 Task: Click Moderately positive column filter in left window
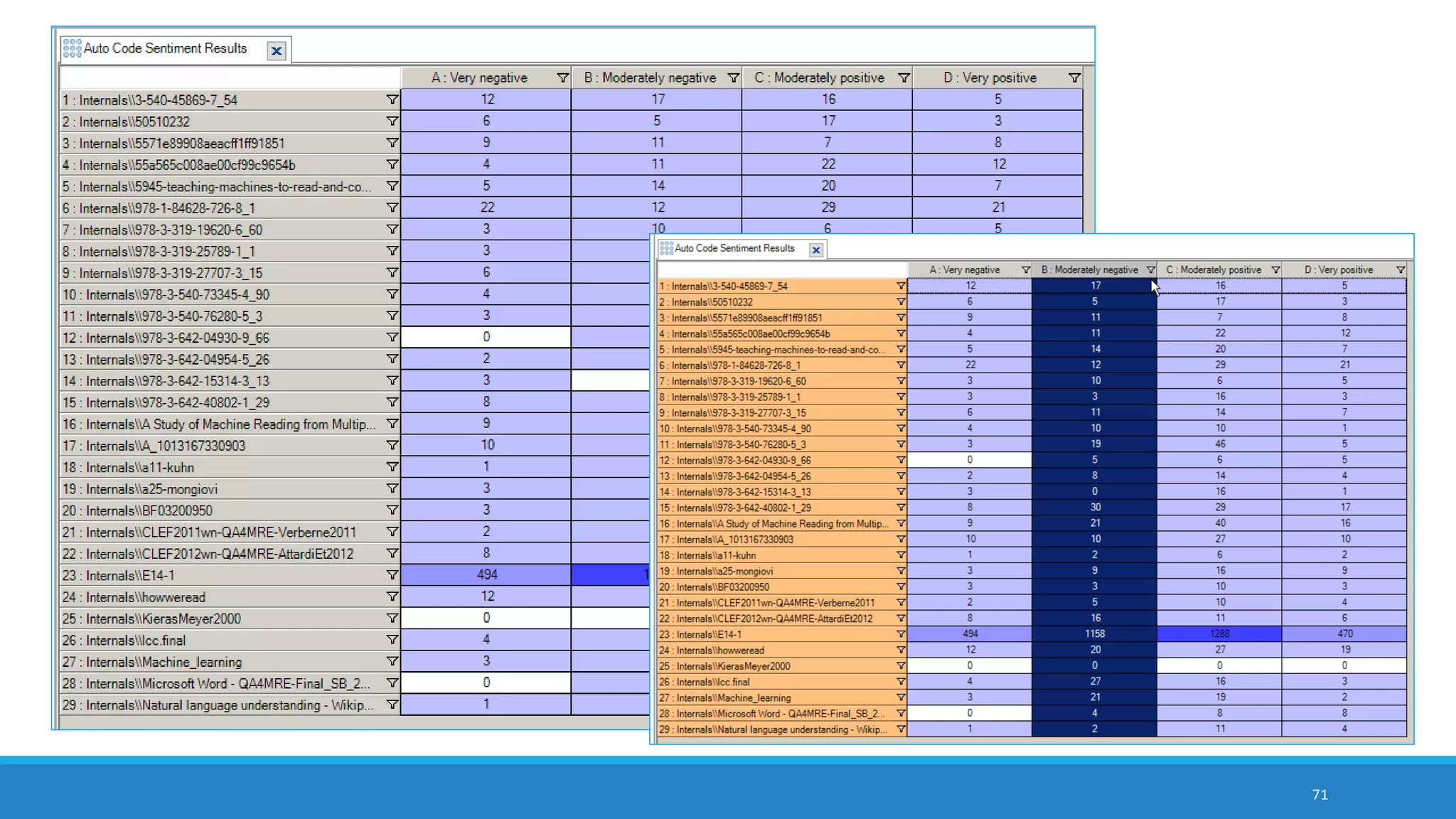[904, 77]
